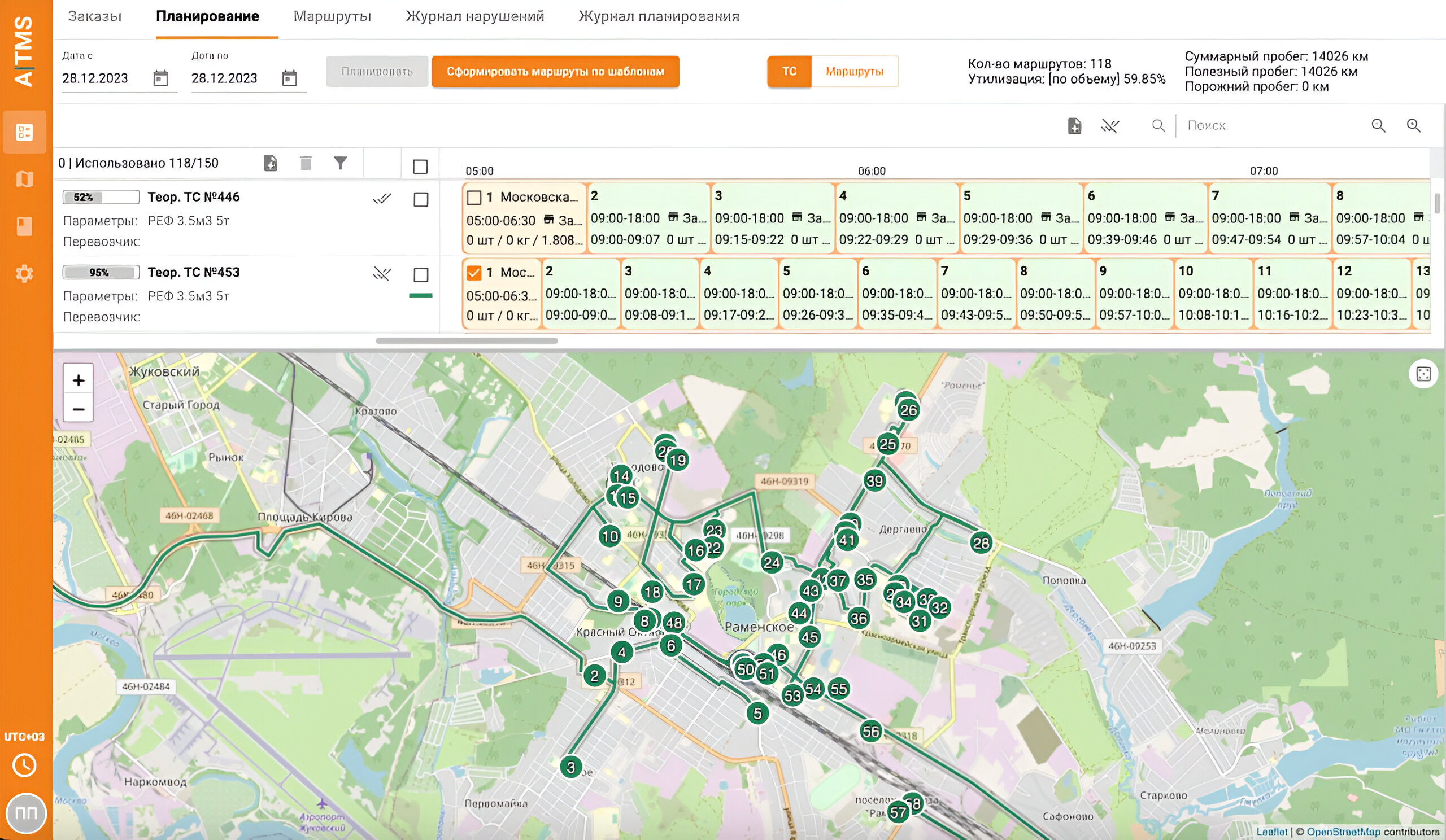The width and height of the screenshot is (1446, 840).
Task: Click the clock icon in sidebar
Action: coord(24,765)
